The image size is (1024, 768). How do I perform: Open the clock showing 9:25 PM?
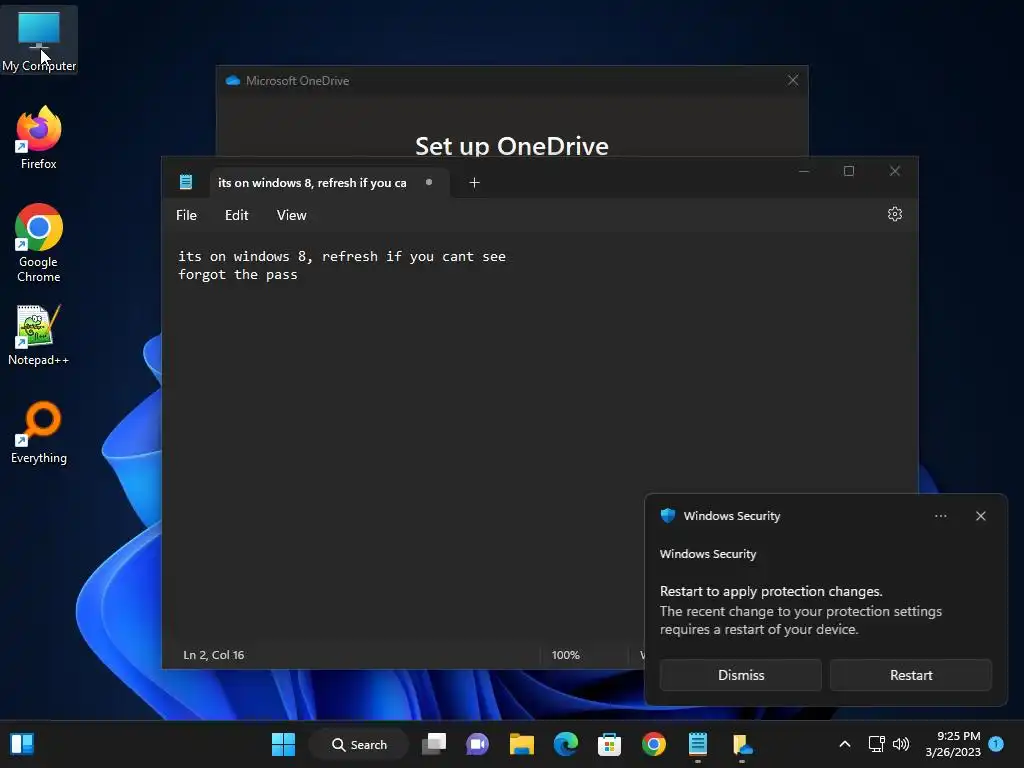point(953,744)
